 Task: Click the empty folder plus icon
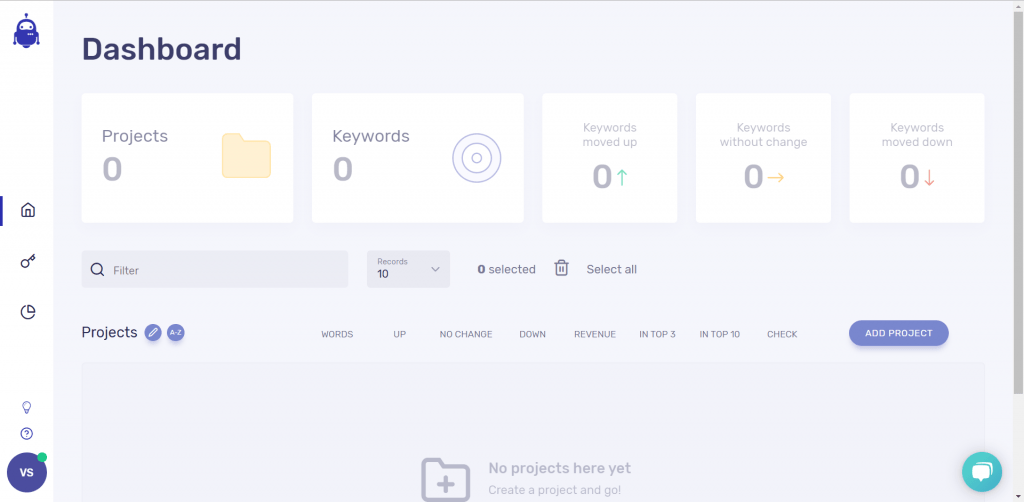click(x=445, y=479)
